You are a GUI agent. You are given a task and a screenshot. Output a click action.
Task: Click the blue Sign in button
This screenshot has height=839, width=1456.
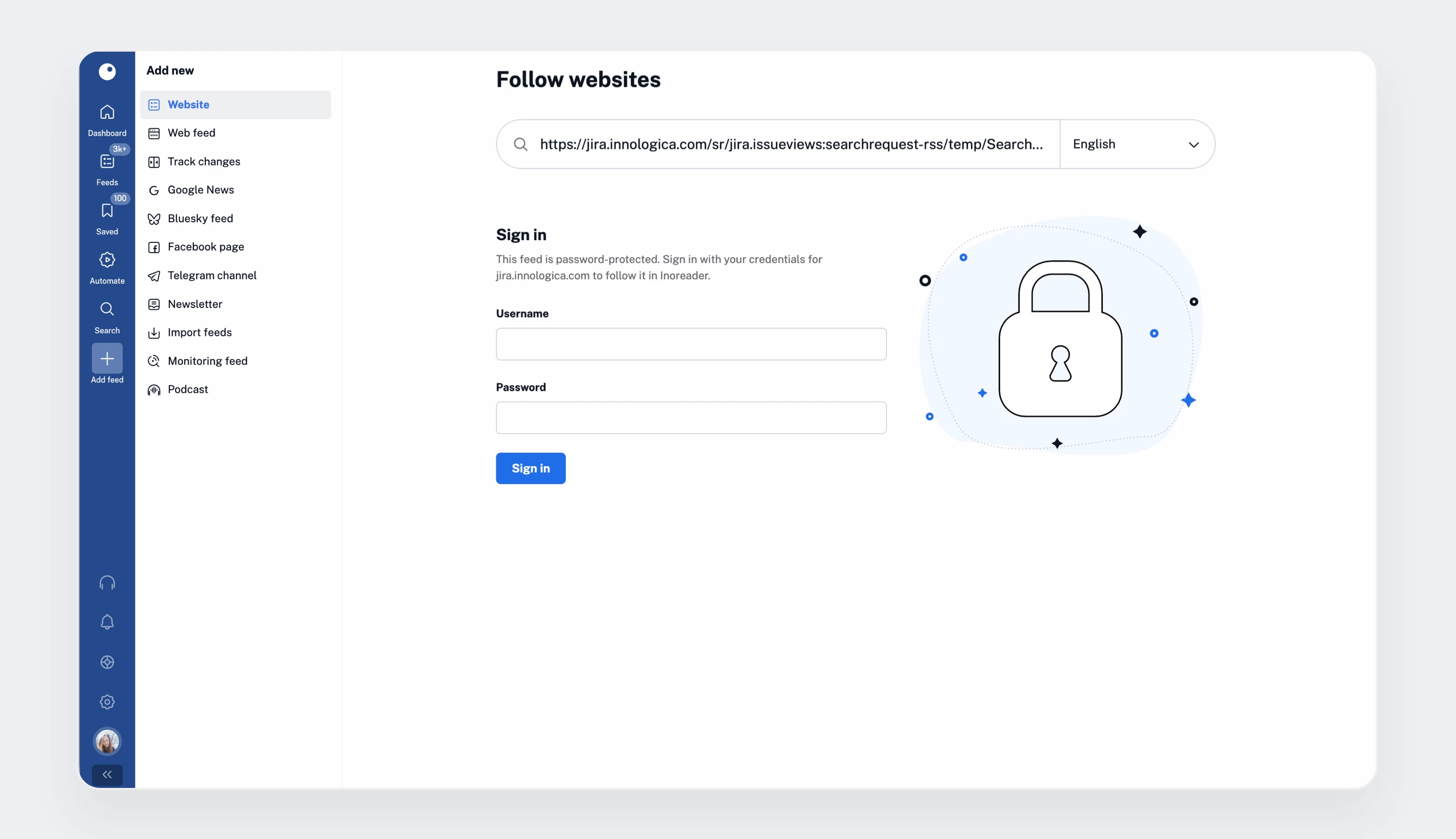pyautogui.click(x=530, y=468)
